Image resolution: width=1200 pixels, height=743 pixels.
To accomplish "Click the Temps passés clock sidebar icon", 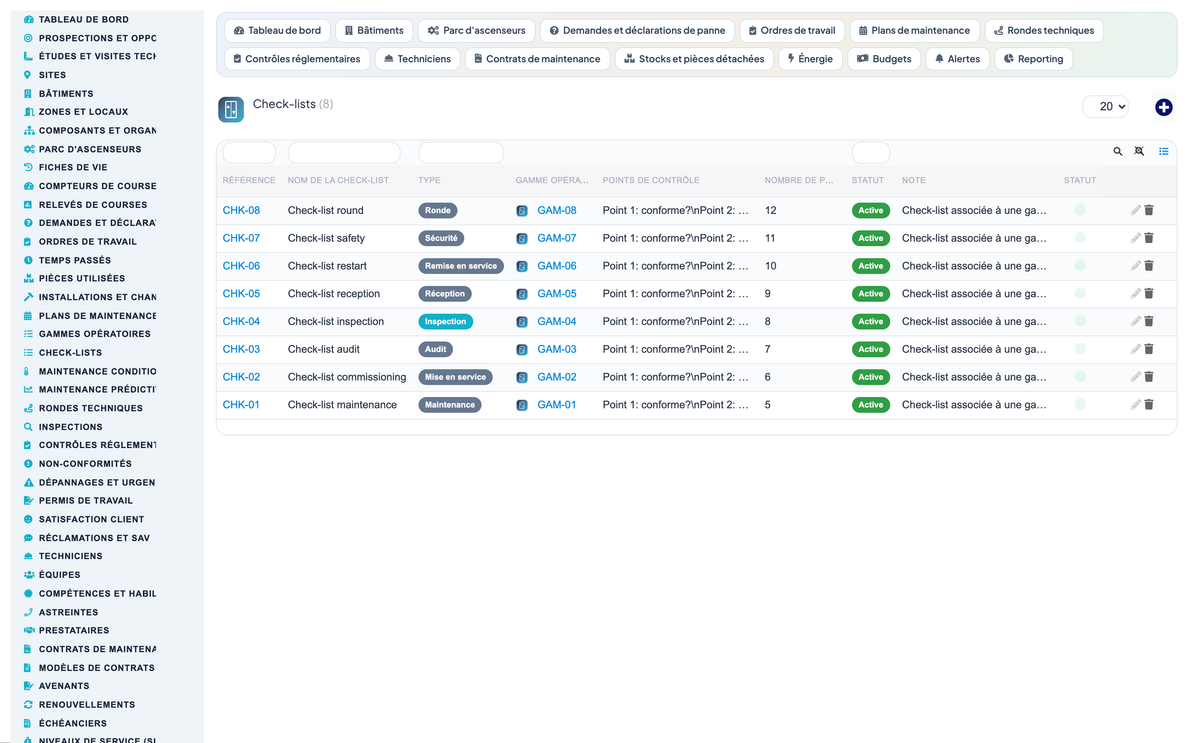I will pos(28,260).
